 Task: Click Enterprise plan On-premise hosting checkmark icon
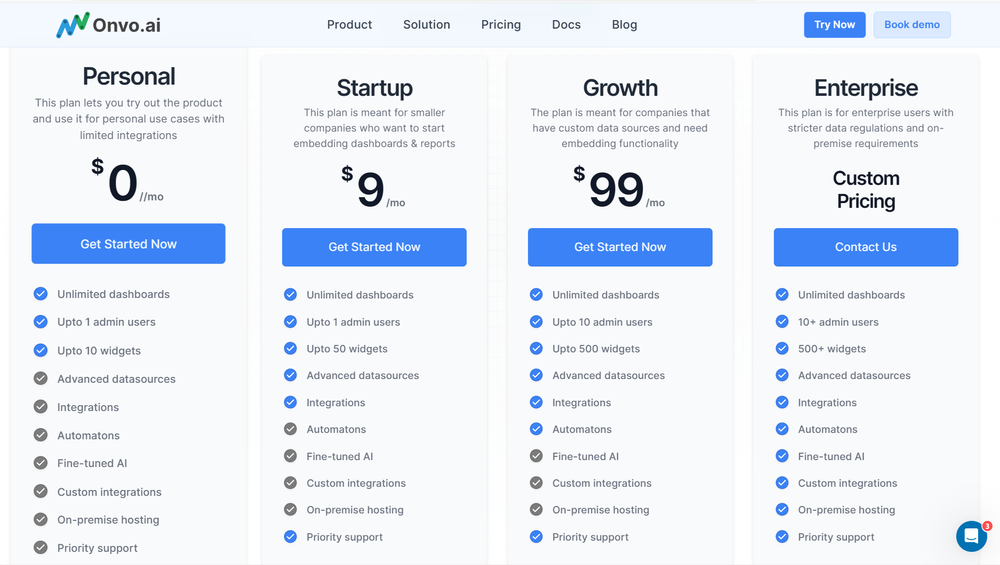[x=782, y=510]
